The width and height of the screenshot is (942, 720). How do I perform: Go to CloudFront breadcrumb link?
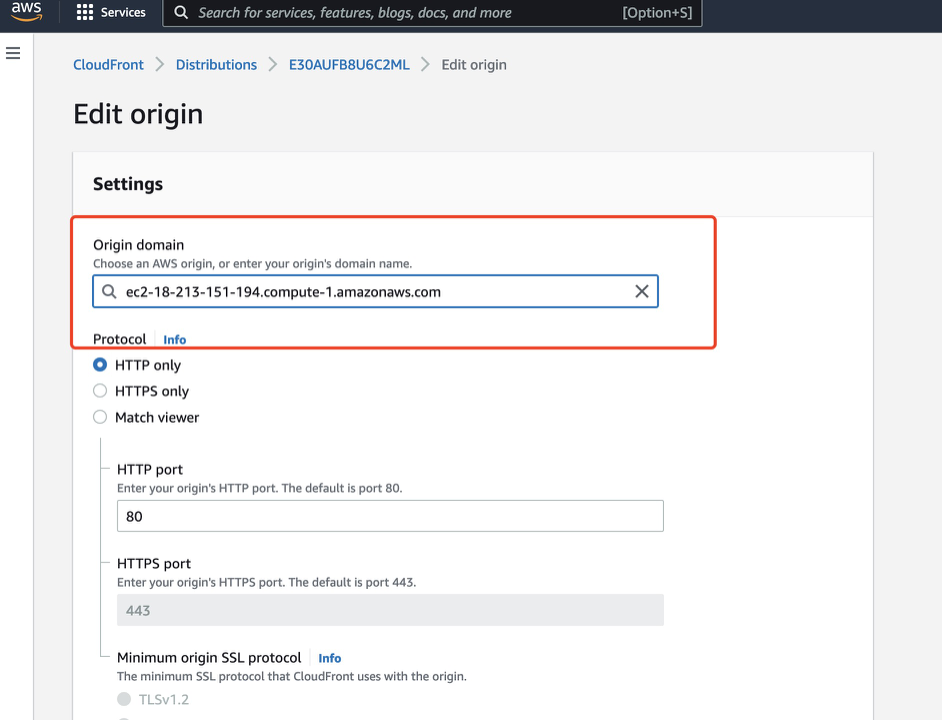tap(109, 65)
